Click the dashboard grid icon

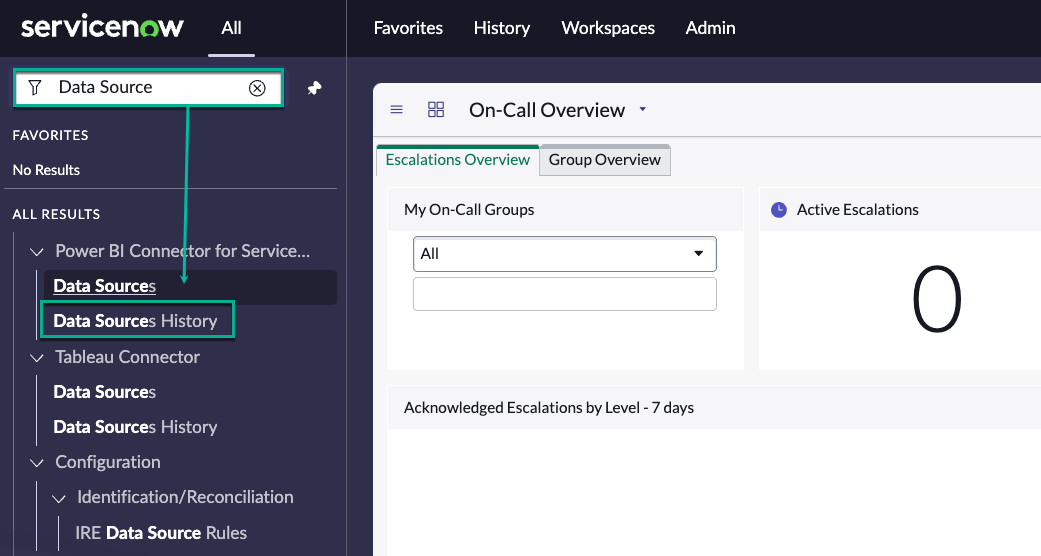point(436,110)
